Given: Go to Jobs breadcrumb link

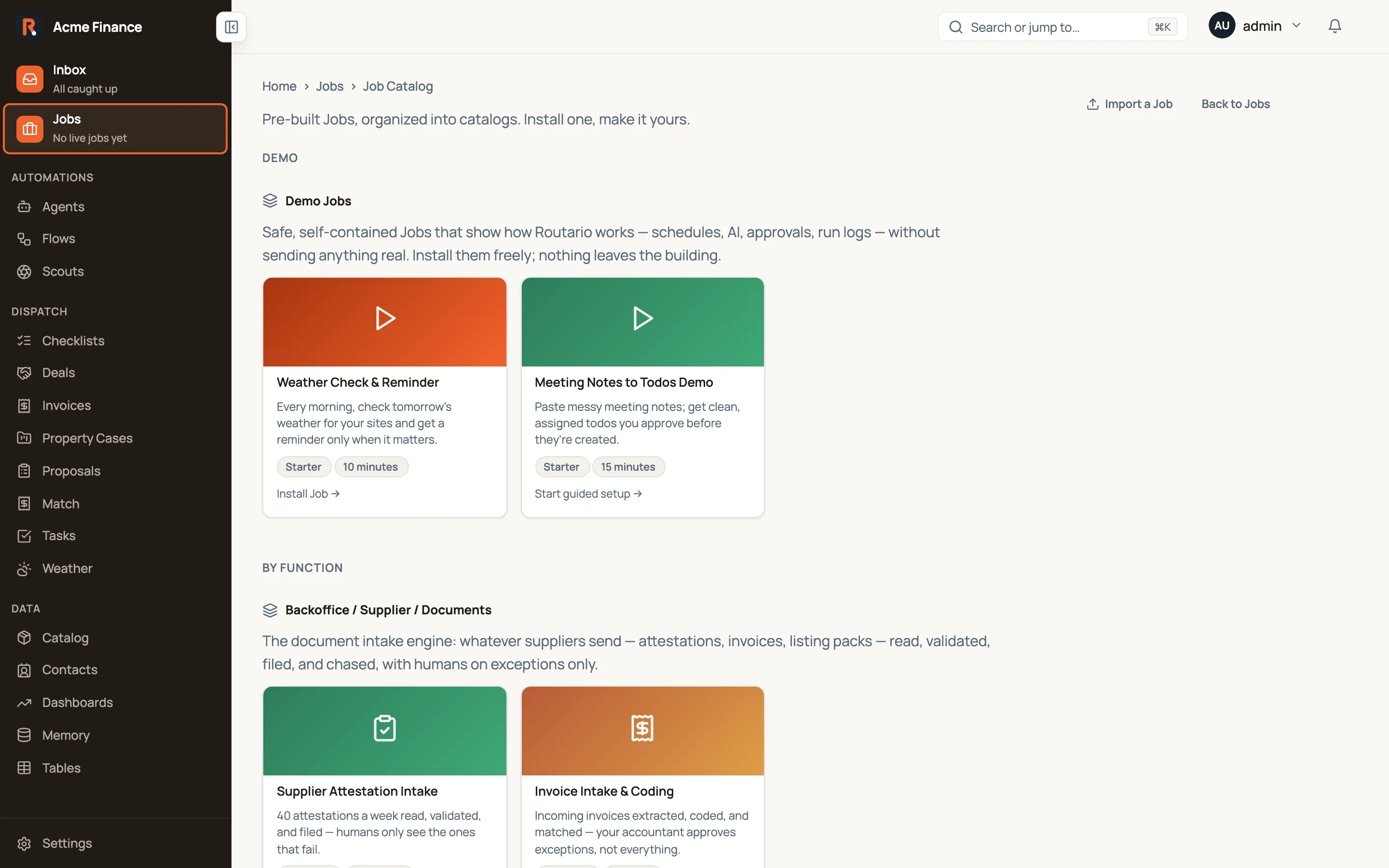Looking at the screenshot, I should (329, 86).
